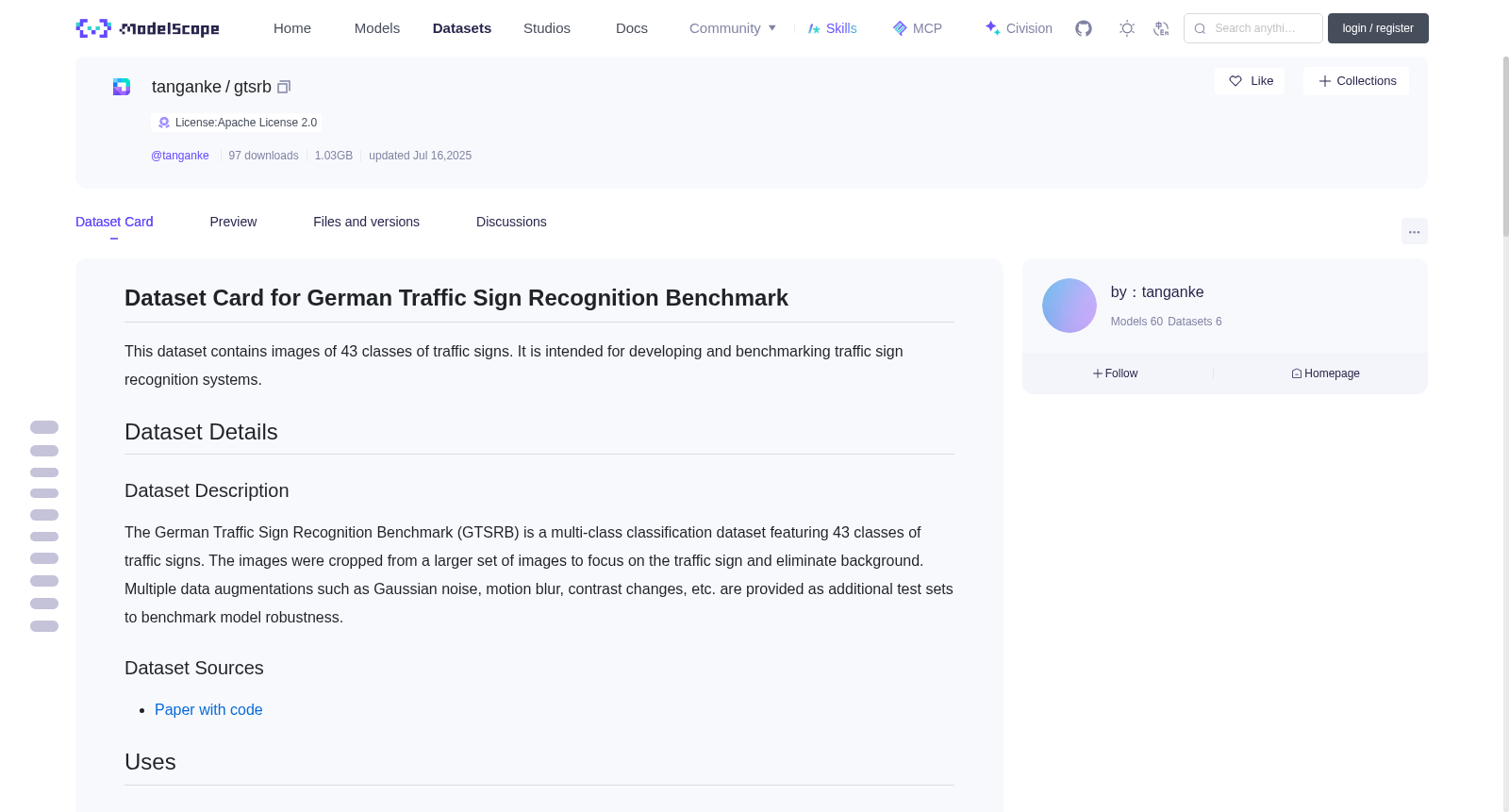1509x812 pixels.
Task: Open the Skills navigation link
Action: pyautogui.click(x=841, y=28)
